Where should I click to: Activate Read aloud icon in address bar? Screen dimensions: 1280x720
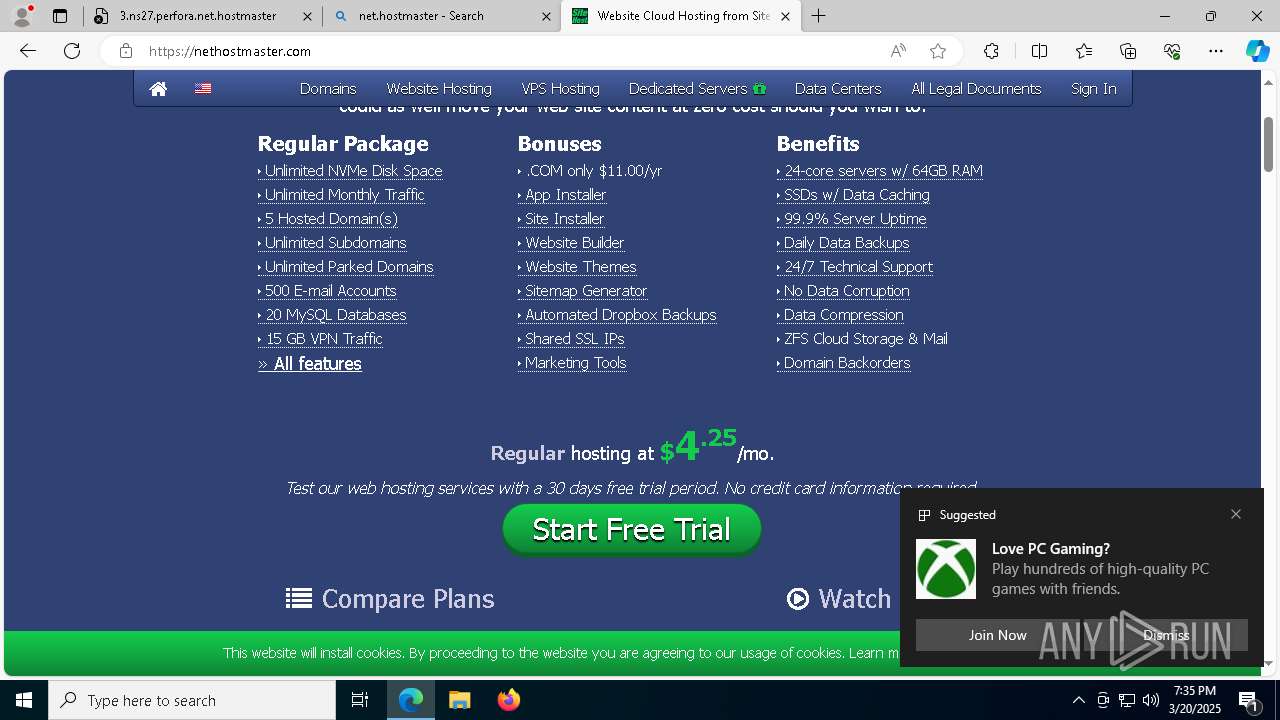(898, 51)
